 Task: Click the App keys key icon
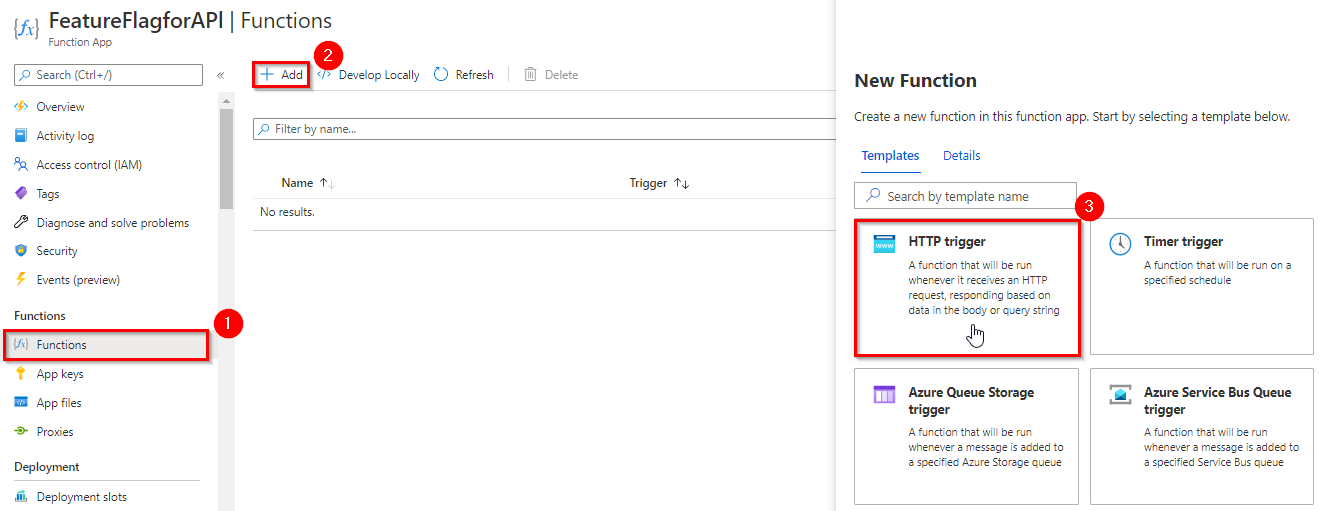point(21,374)
